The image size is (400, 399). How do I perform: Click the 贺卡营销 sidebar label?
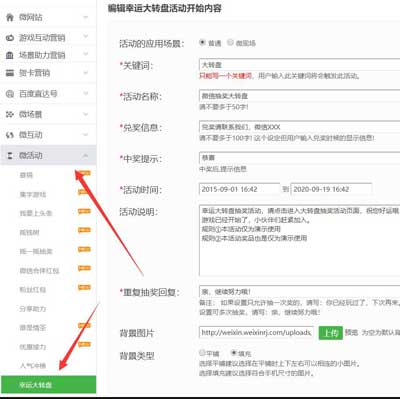(x=34, y=73)
